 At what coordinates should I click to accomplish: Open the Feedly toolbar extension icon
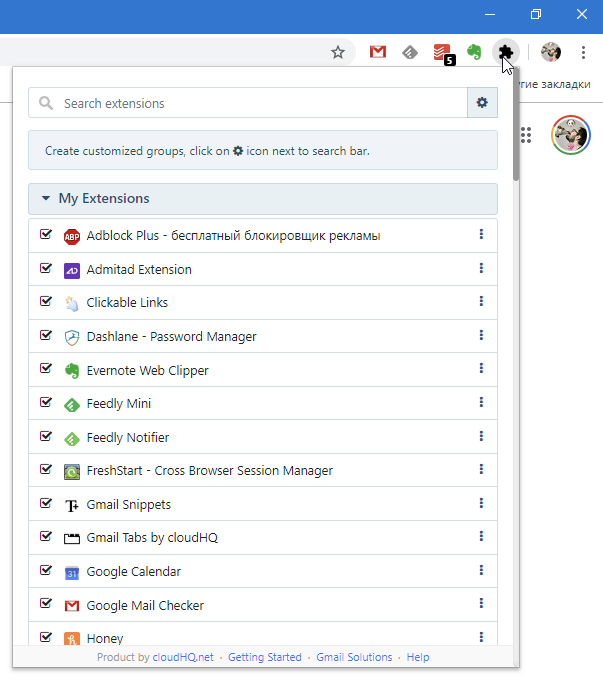(410, 52)
